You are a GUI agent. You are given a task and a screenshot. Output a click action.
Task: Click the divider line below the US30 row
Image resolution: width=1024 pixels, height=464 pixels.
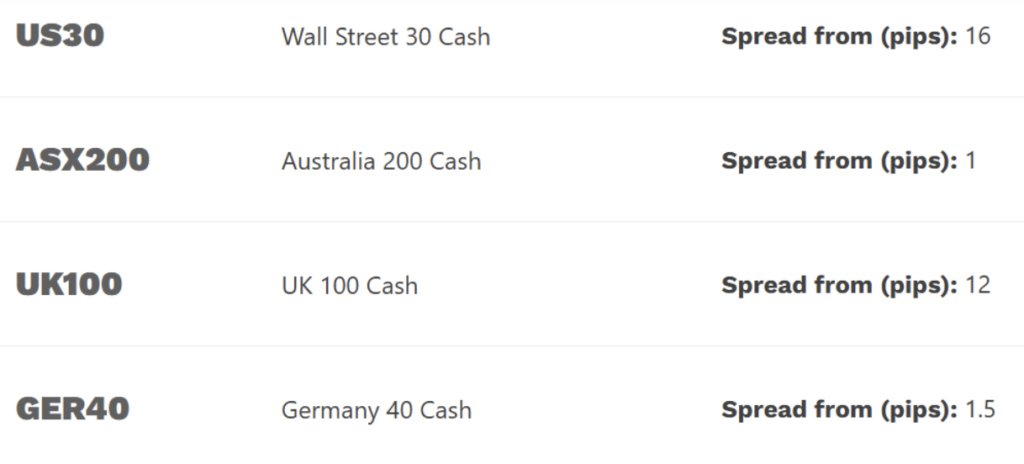click(512, 97)
